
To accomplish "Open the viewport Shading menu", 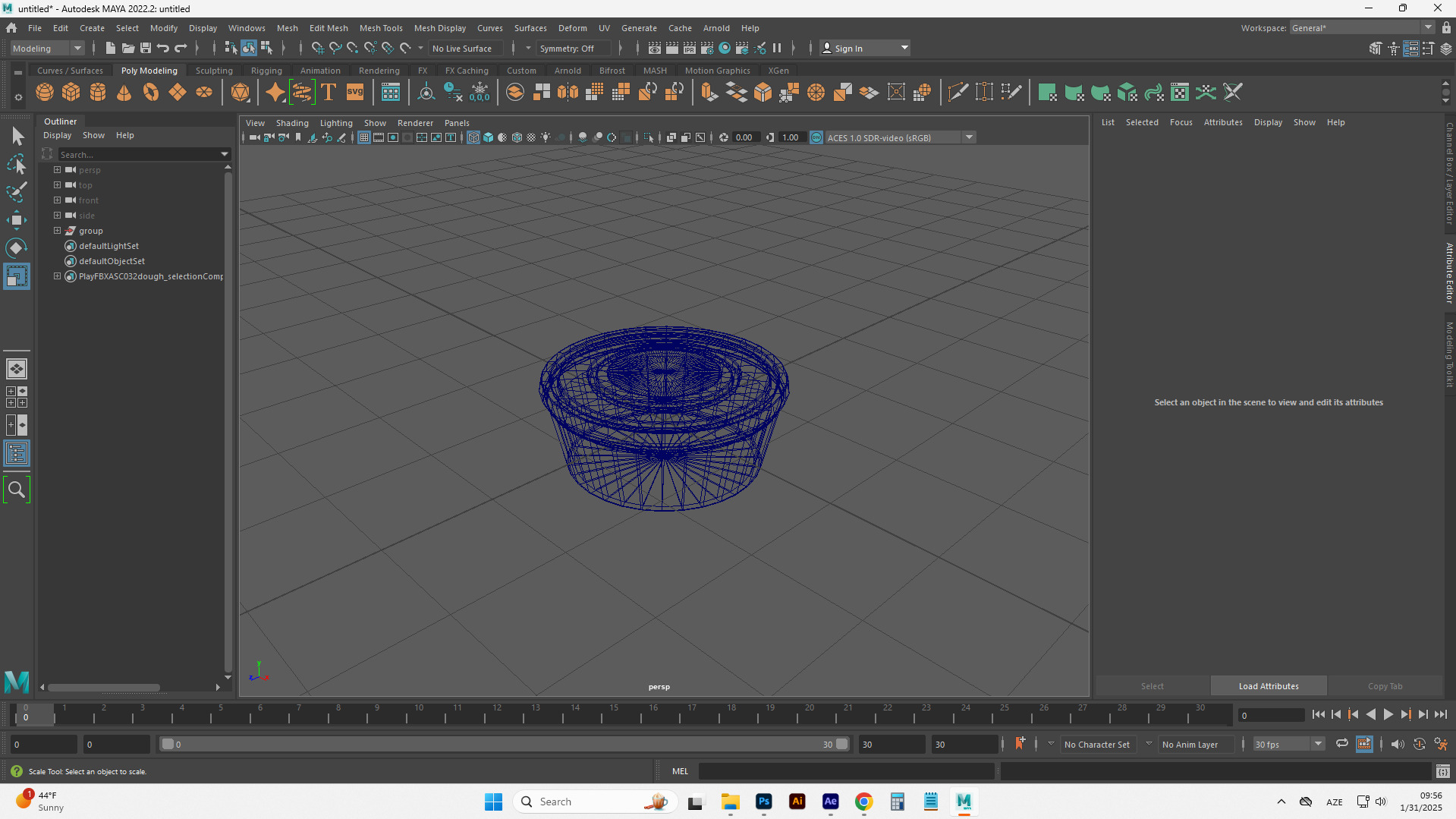I will [292, 122].
